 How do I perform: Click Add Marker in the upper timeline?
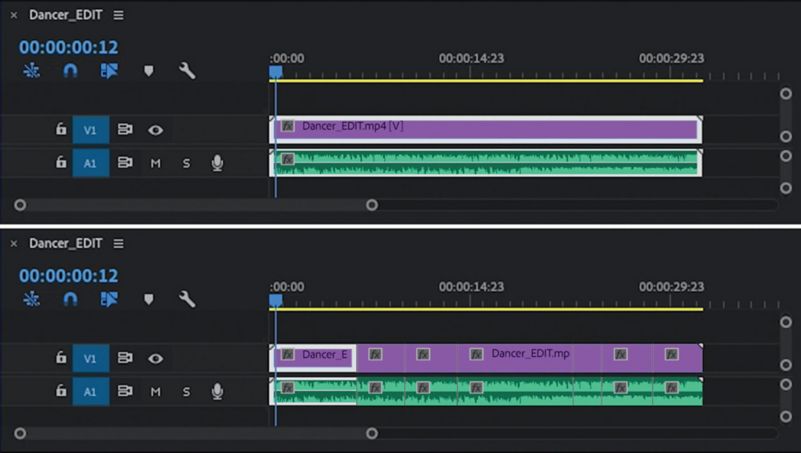[x=148, y=71]
